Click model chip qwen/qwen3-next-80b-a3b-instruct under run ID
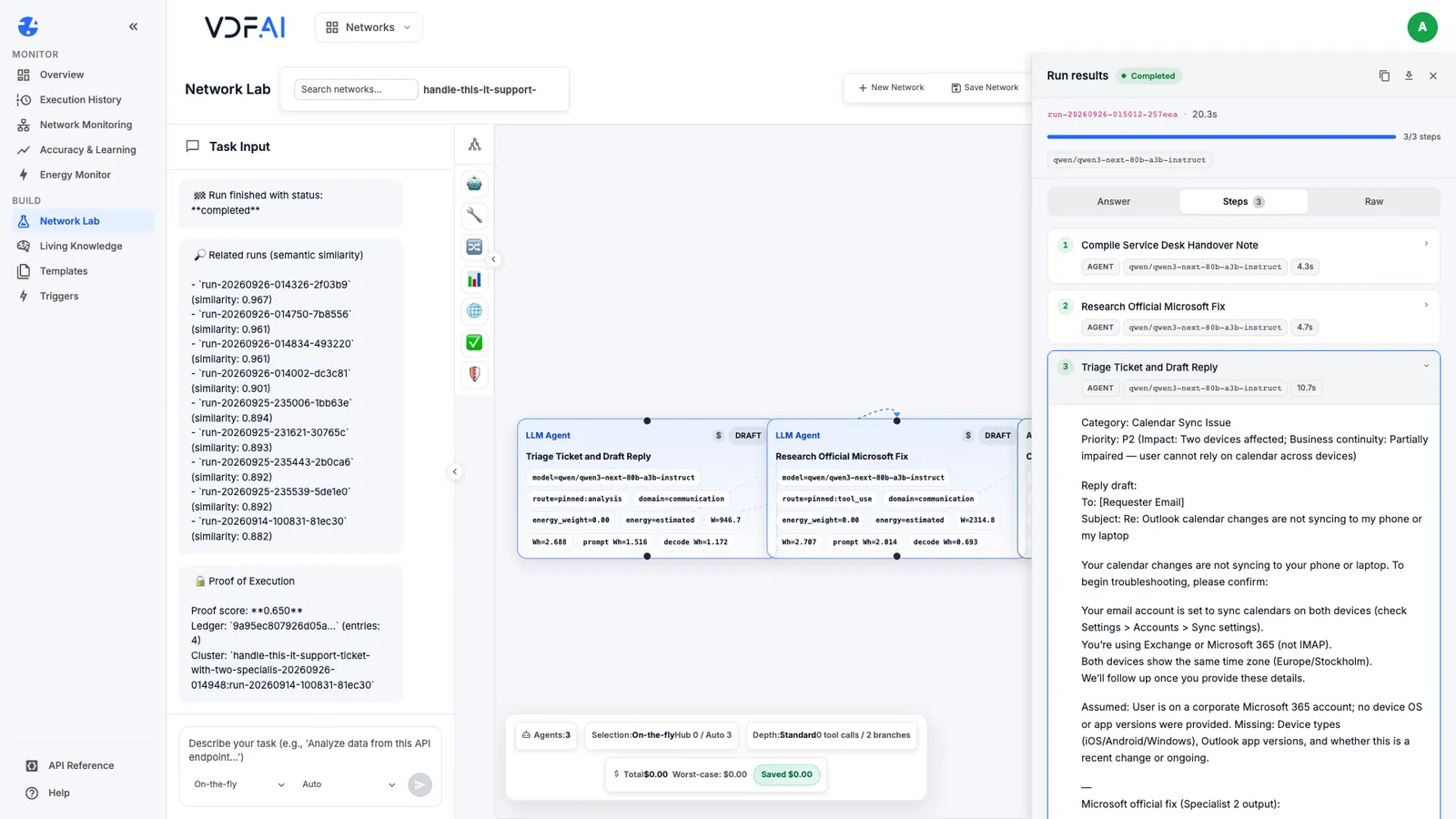This screenshot has width=1456, height=819. coord(1129,160)
